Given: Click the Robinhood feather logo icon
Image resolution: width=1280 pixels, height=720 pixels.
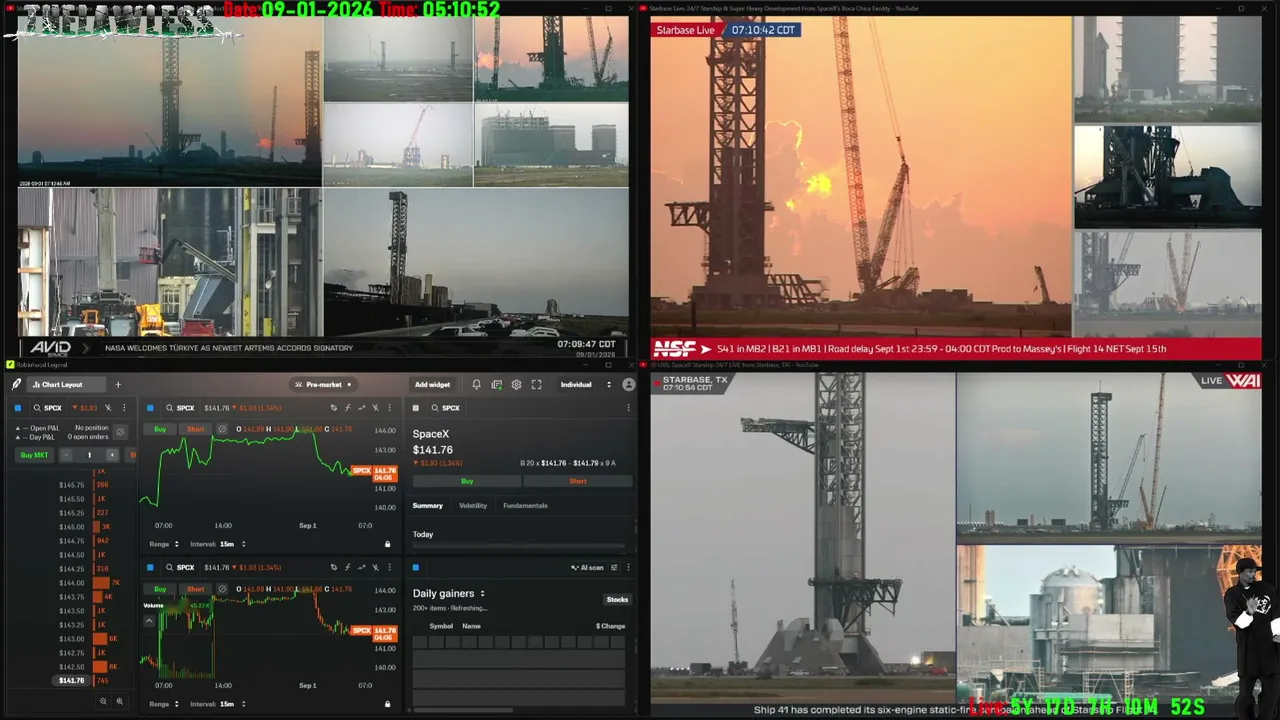Looking at the screenshot, I should click(x=17, y=384).
